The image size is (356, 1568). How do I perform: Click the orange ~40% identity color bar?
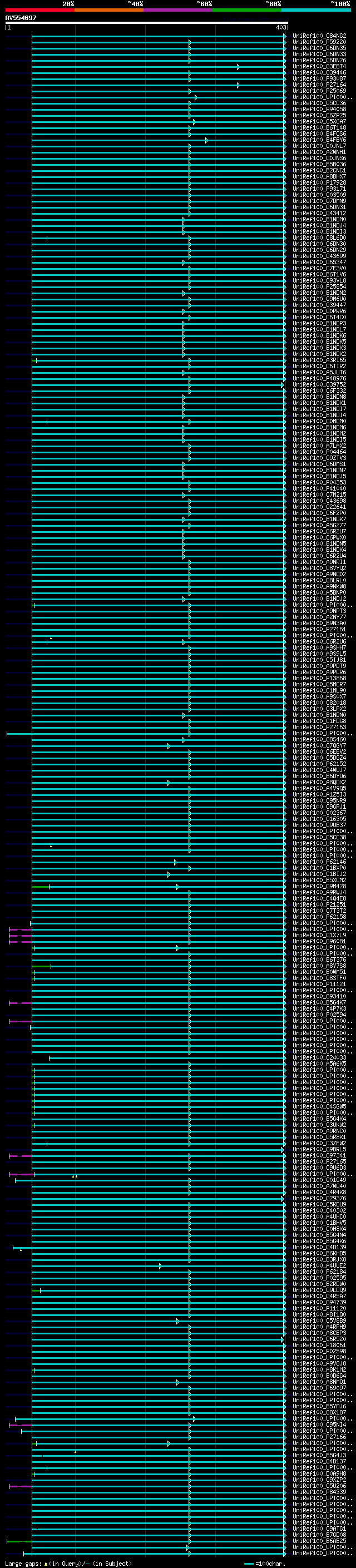point(109,10)
